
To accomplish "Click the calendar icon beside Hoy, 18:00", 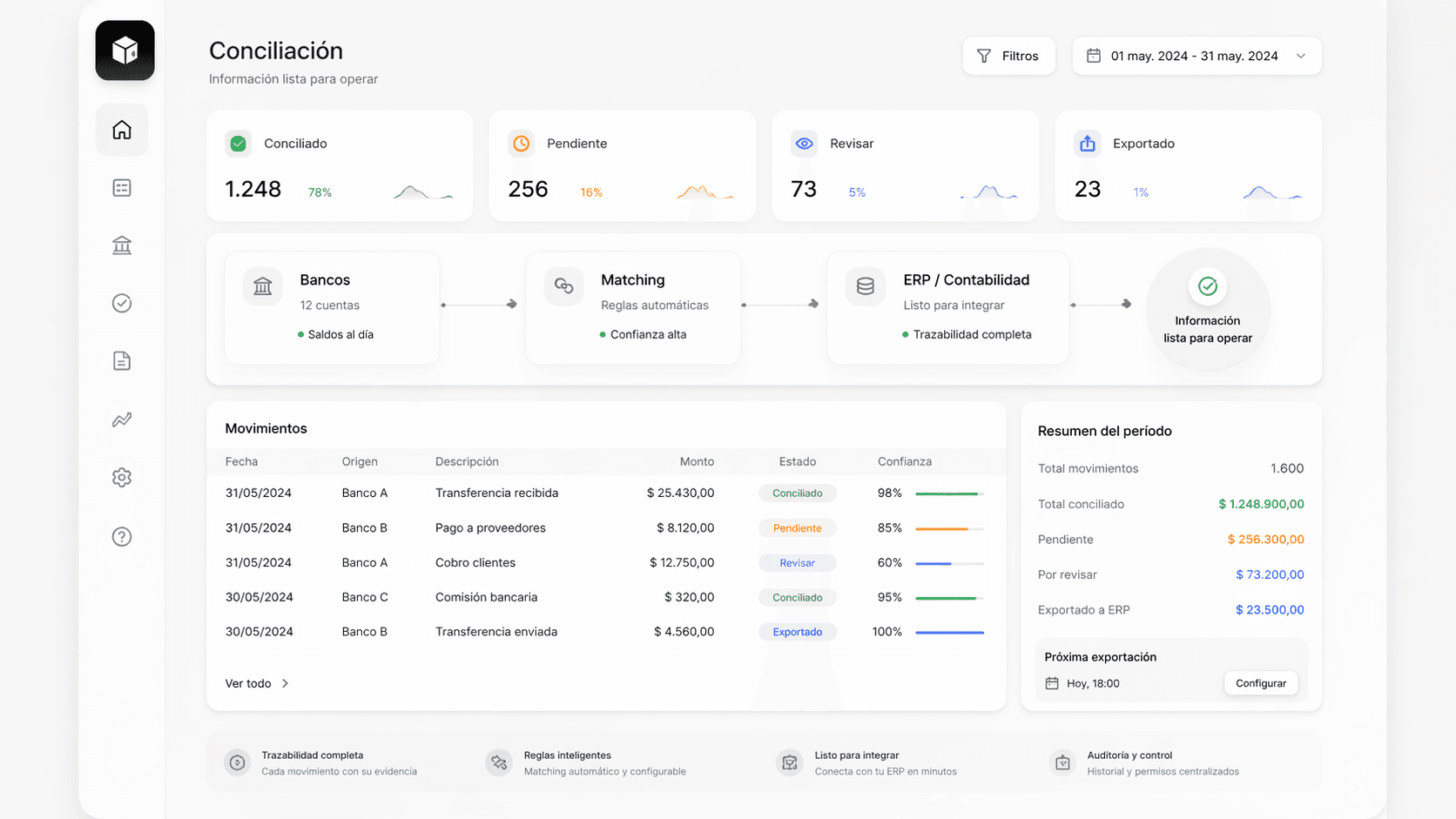I will (1052, 683).
